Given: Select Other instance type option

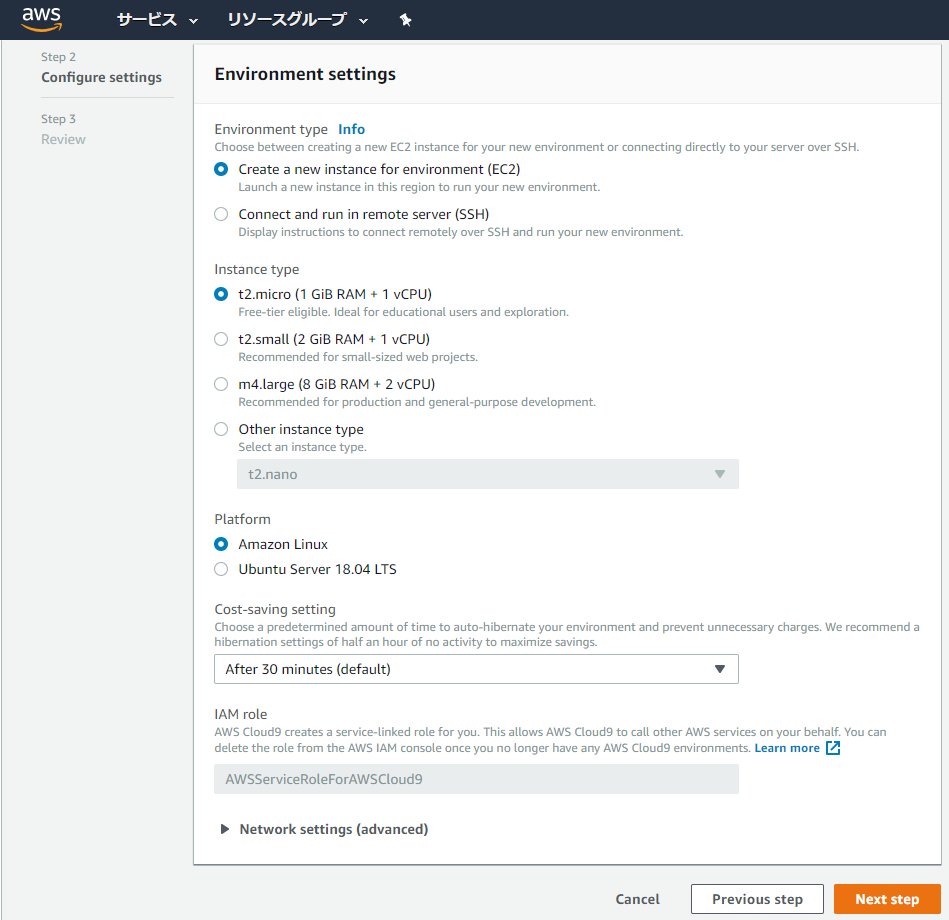Looking at the screenshot, I should 221,429.
